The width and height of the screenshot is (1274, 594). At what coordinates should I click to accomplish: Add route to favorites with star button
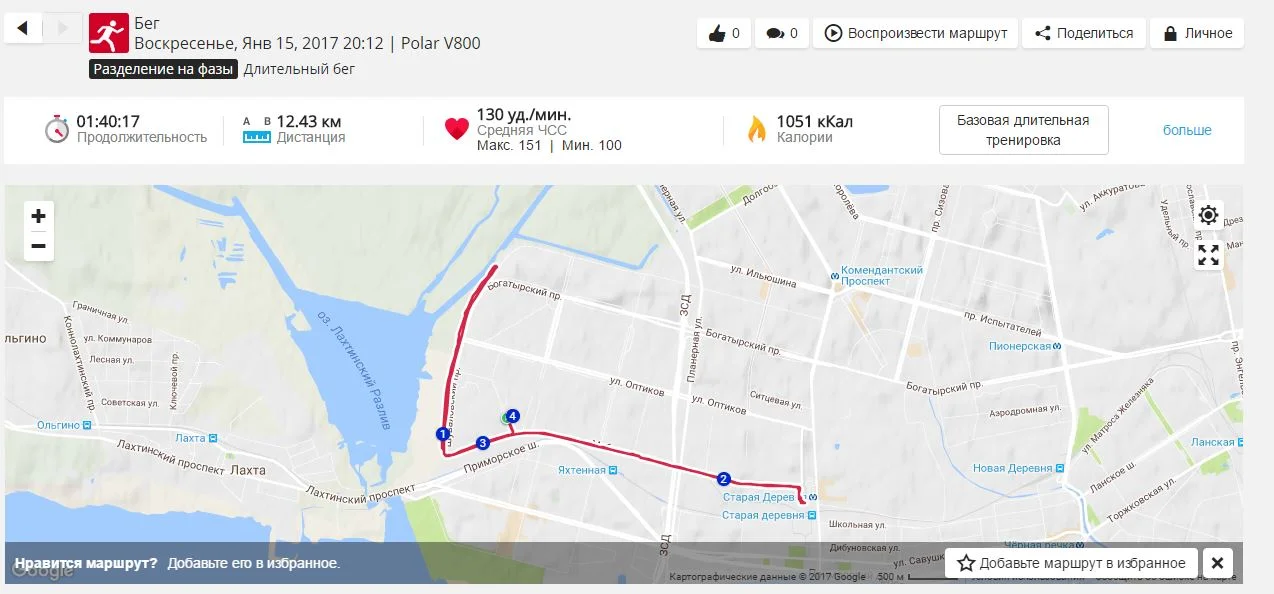click(1072, 563)
